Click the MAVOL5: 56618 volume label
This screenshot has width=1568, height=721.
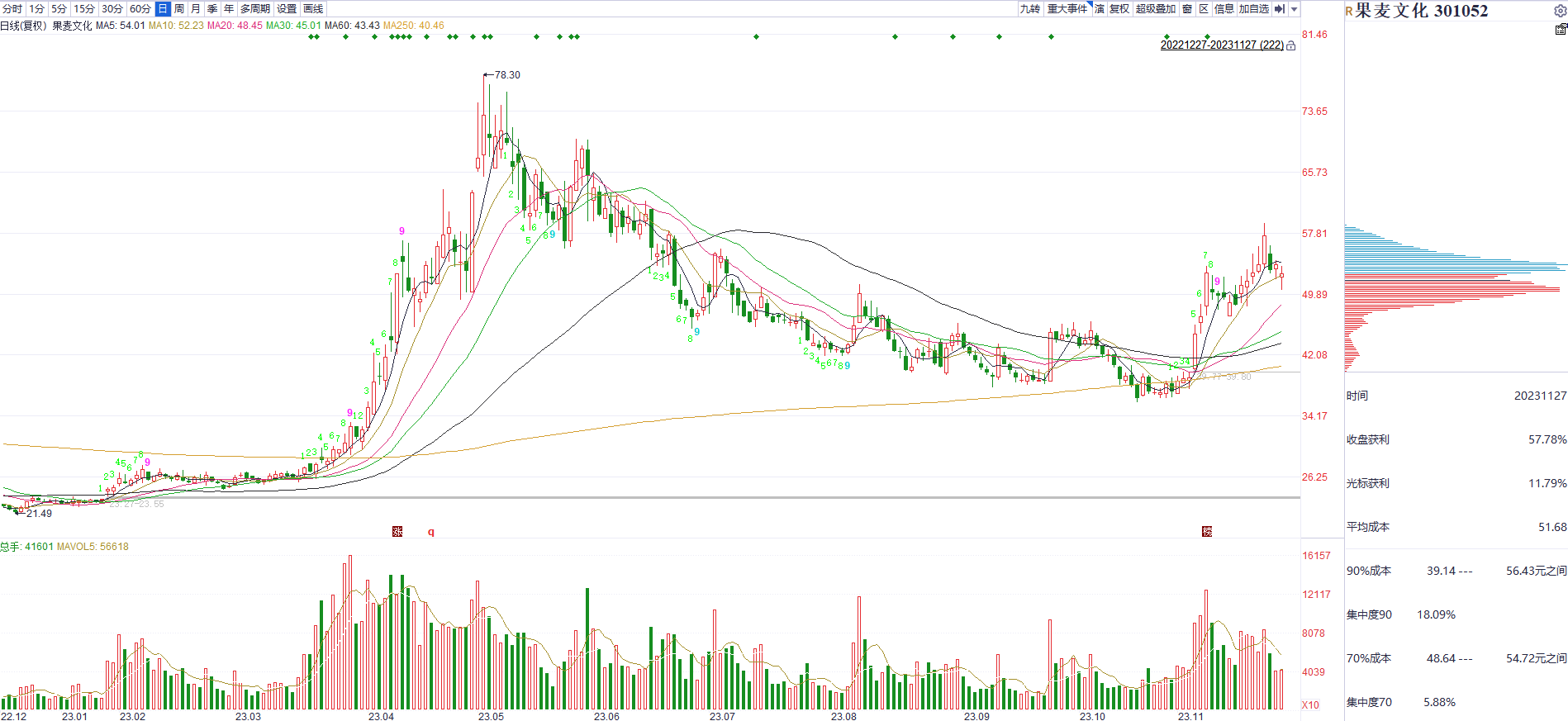pos(93,547)
